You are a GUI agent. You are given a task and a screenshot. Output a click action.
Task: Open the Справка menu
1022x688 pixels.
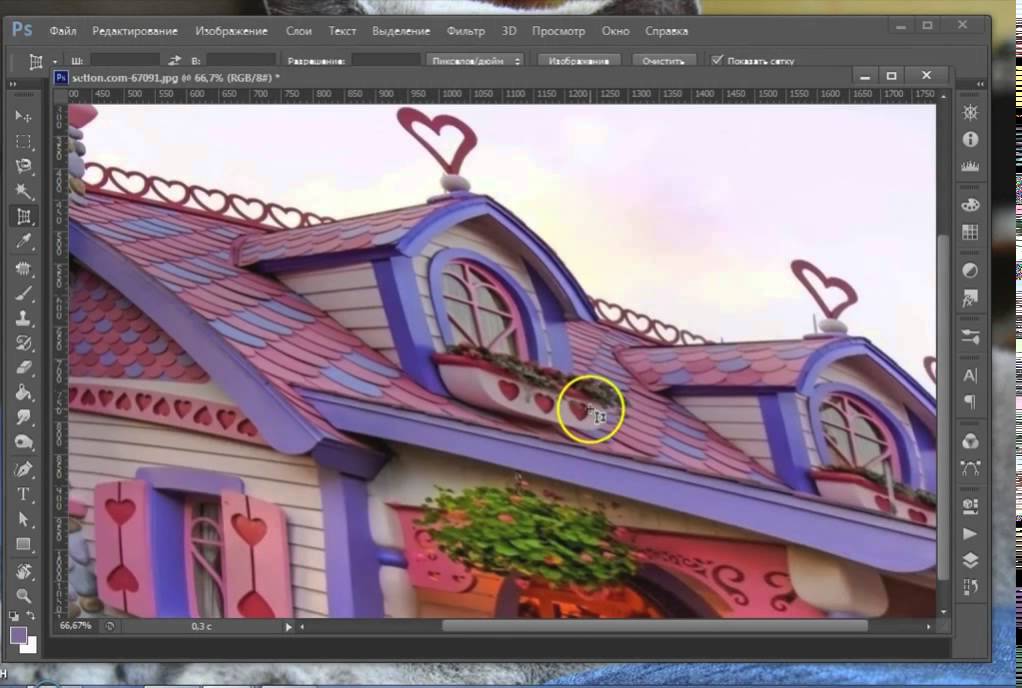click(x=666, y=31)
